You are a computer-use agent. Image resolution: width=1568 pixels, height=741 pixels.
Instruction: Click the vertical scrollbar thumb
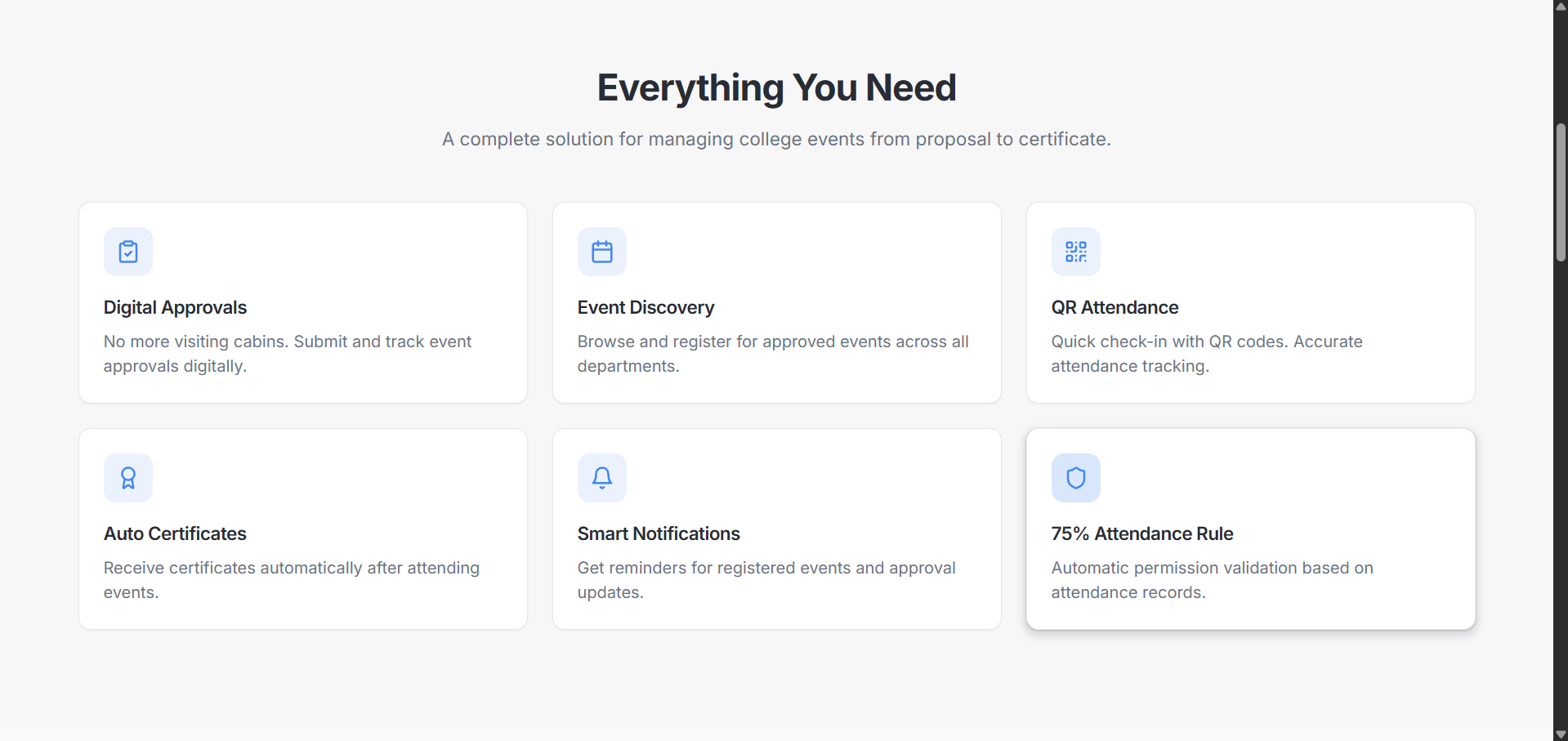[x=1561, y=193]
